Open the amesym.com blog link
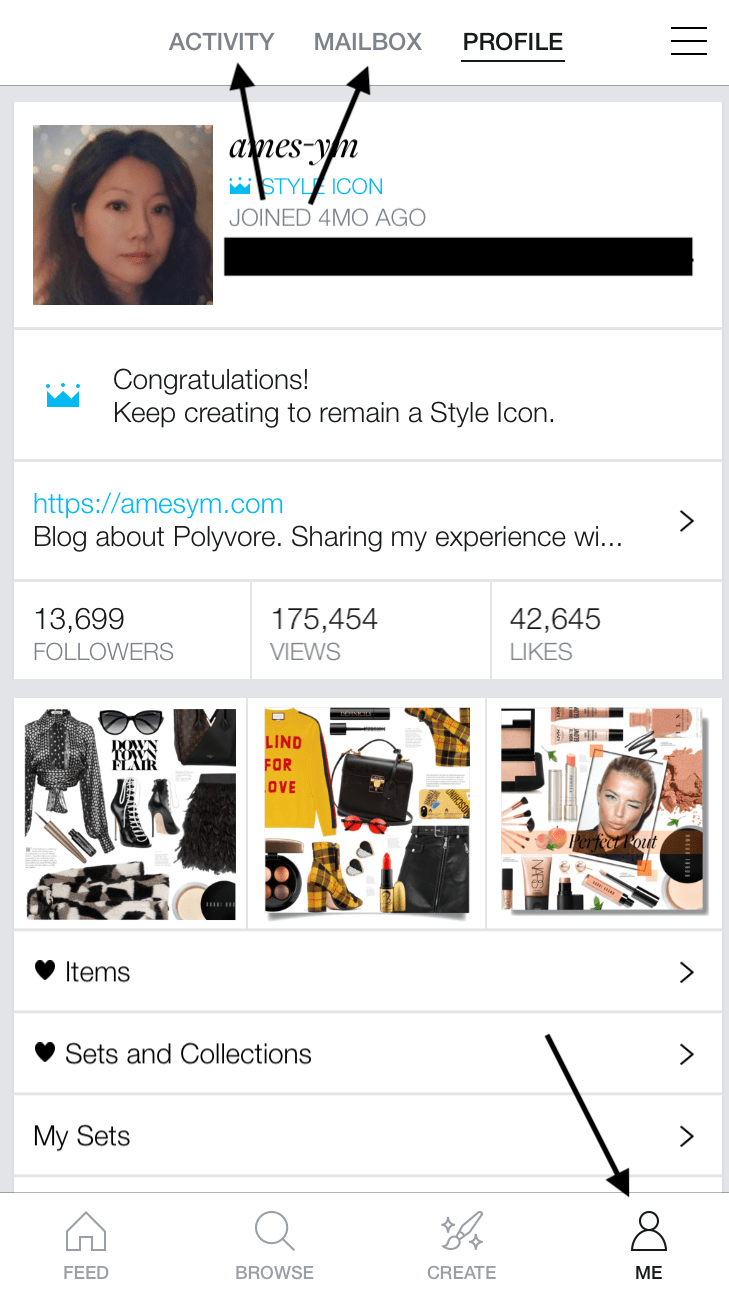Screen dimensions: 729x1291 click(158, 504)
